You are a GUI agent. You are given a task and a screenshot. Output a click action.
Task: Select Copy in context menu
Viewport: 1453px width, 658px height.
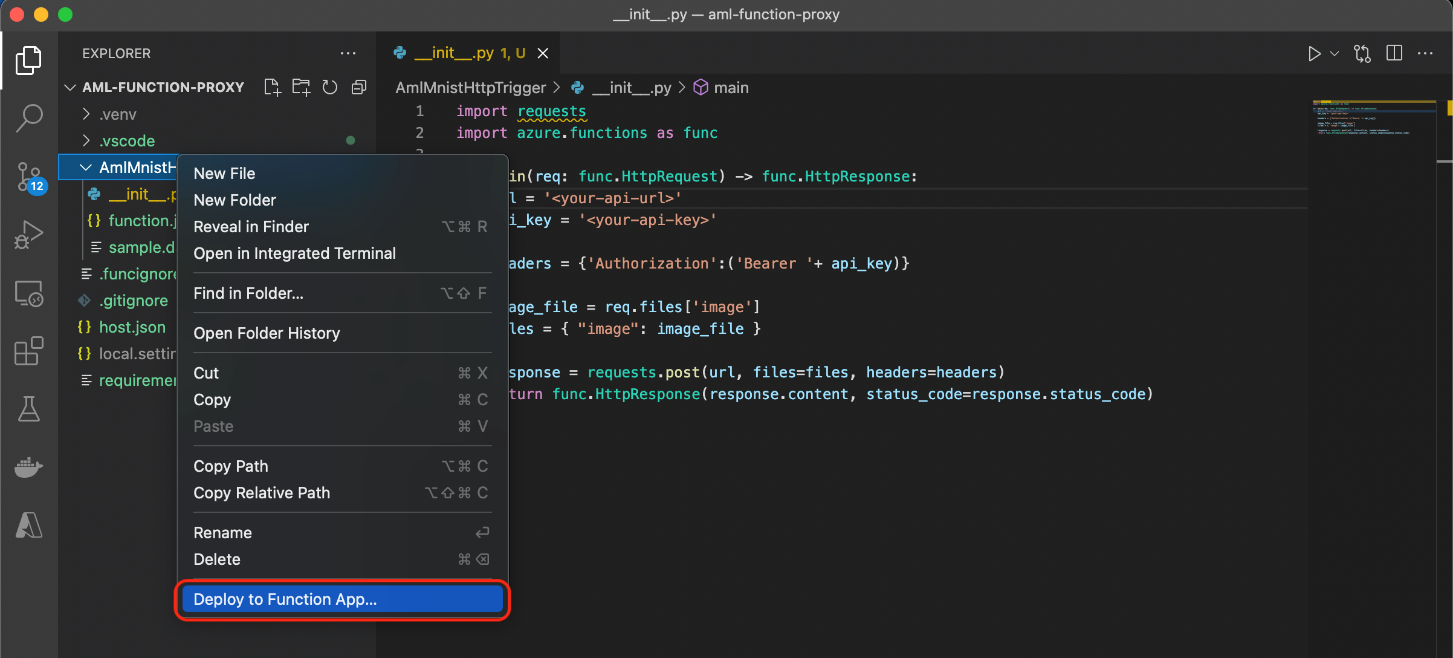point(342,399)
